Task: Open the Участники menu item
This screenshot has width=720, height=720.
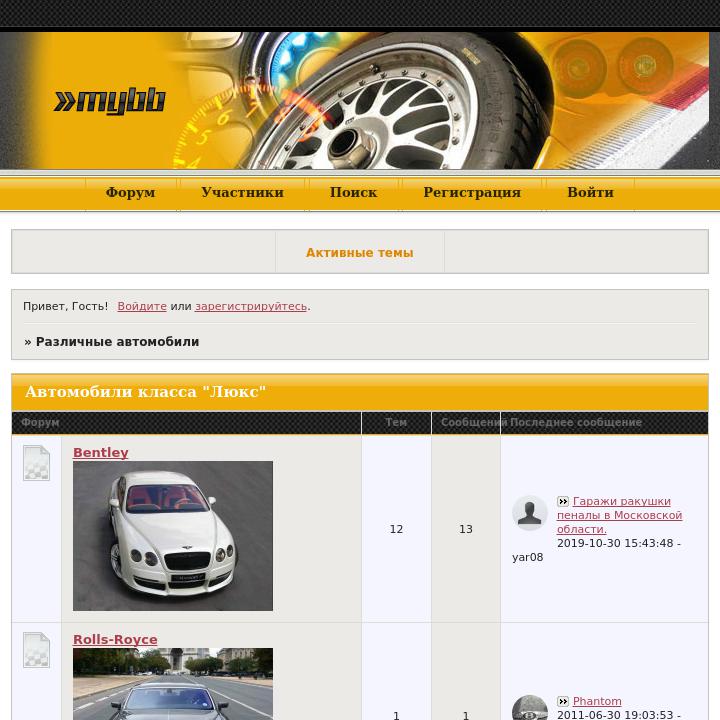Action: (242, 192)
